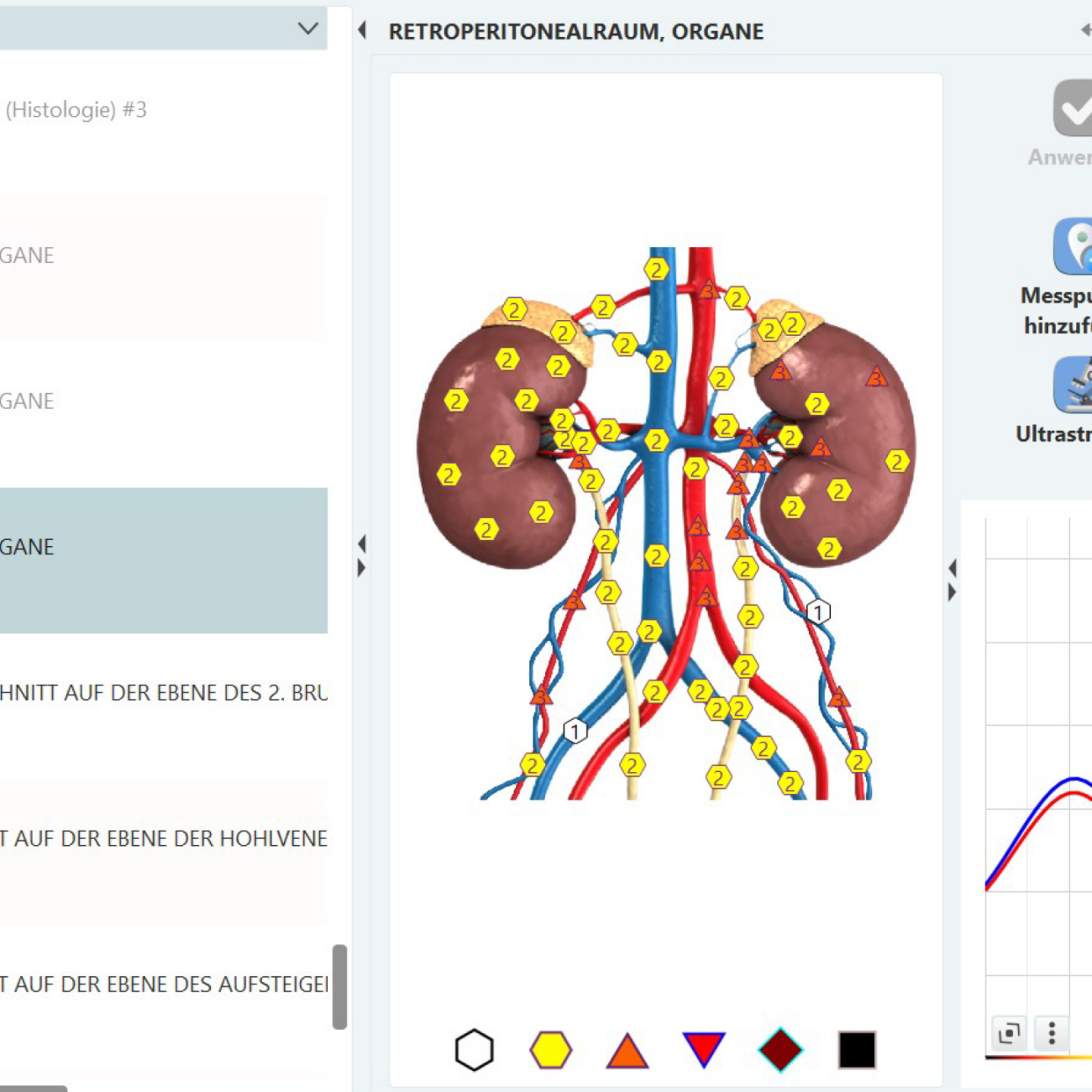Toggle the white hexagon legend filter

tap(475, 1050)
